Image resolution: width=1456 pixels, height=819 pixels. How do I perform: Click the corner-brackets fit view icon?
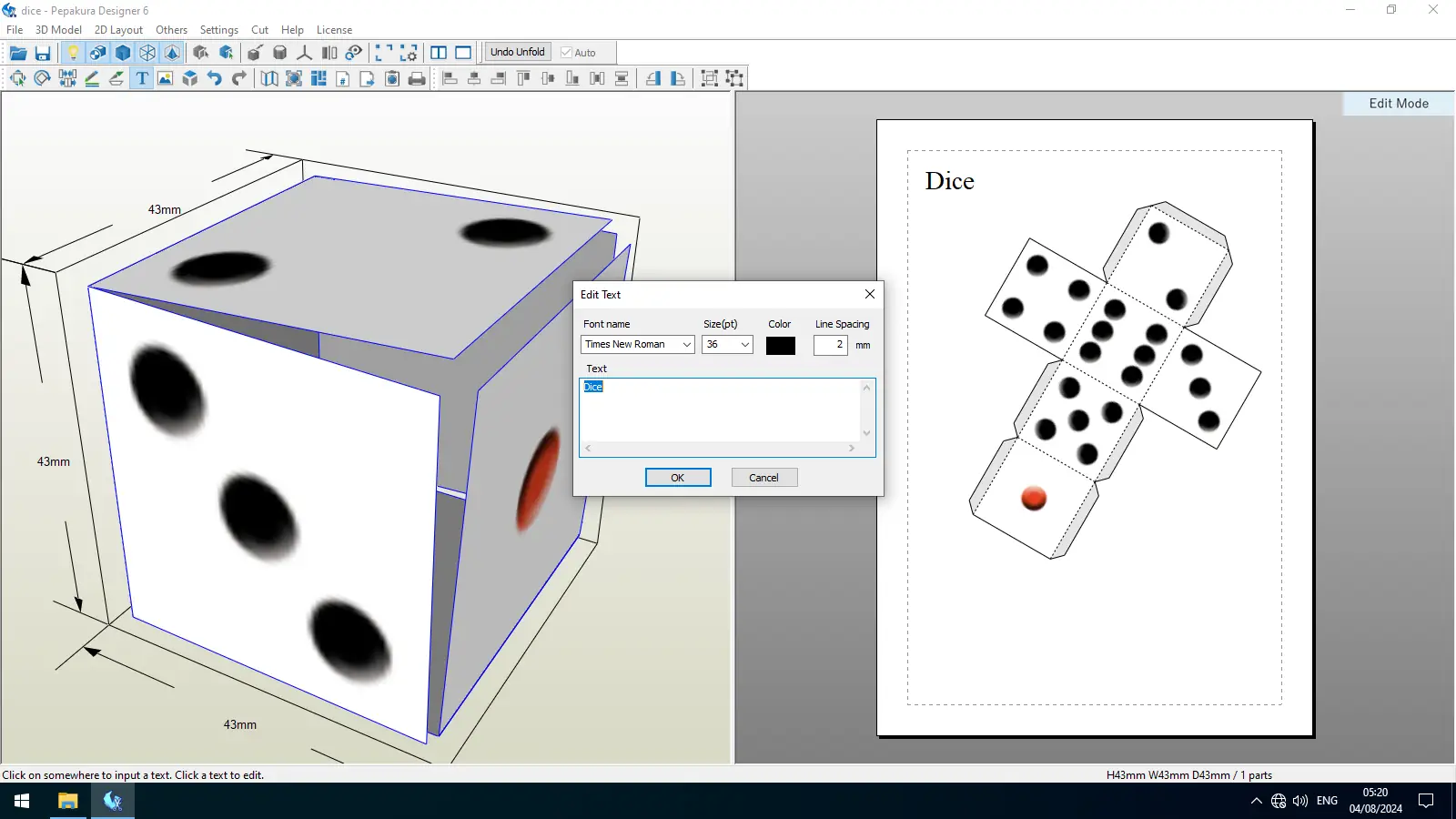[x=384, y=53]
